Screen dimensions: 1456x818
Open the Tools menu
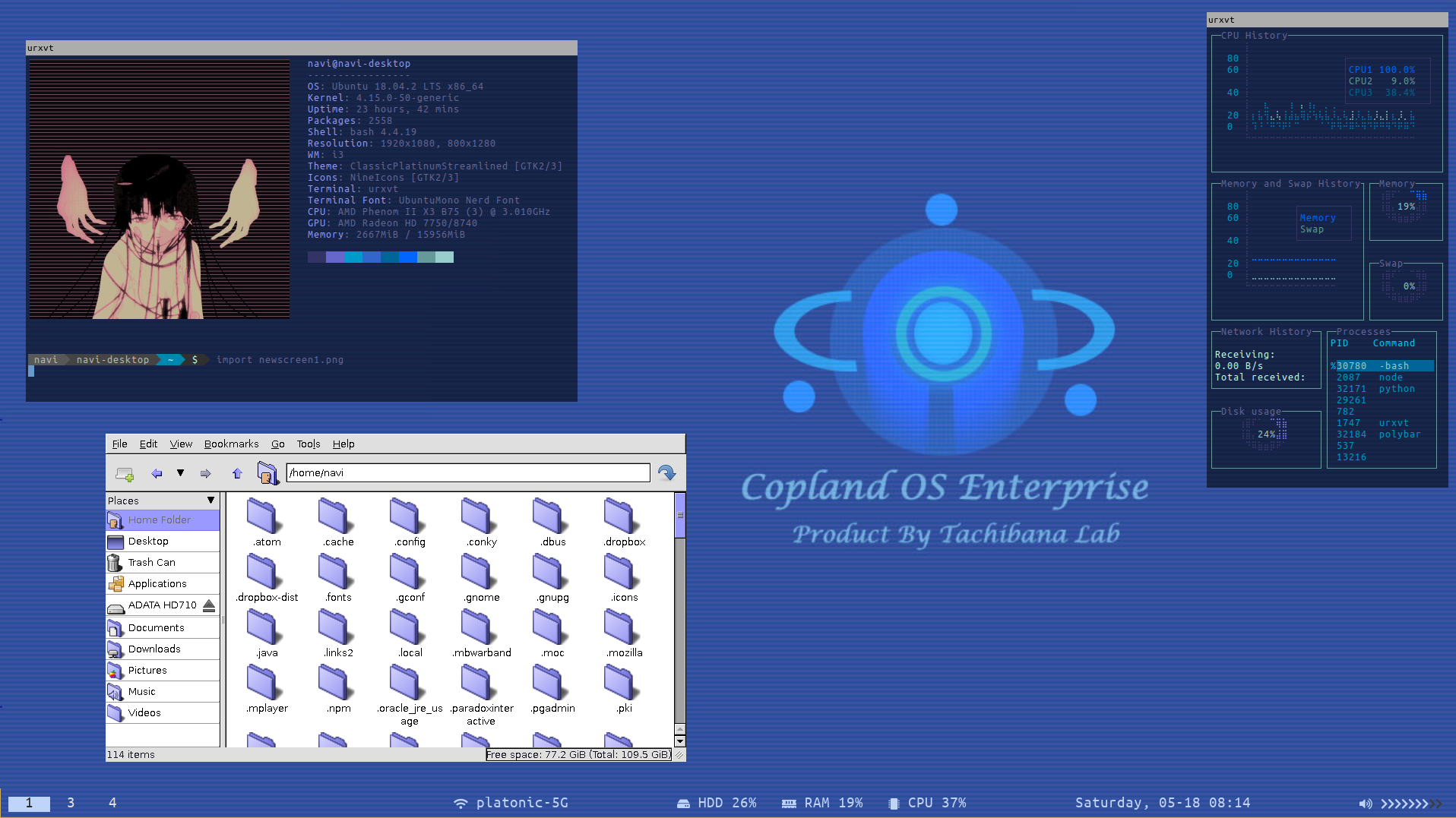[309, 444]
